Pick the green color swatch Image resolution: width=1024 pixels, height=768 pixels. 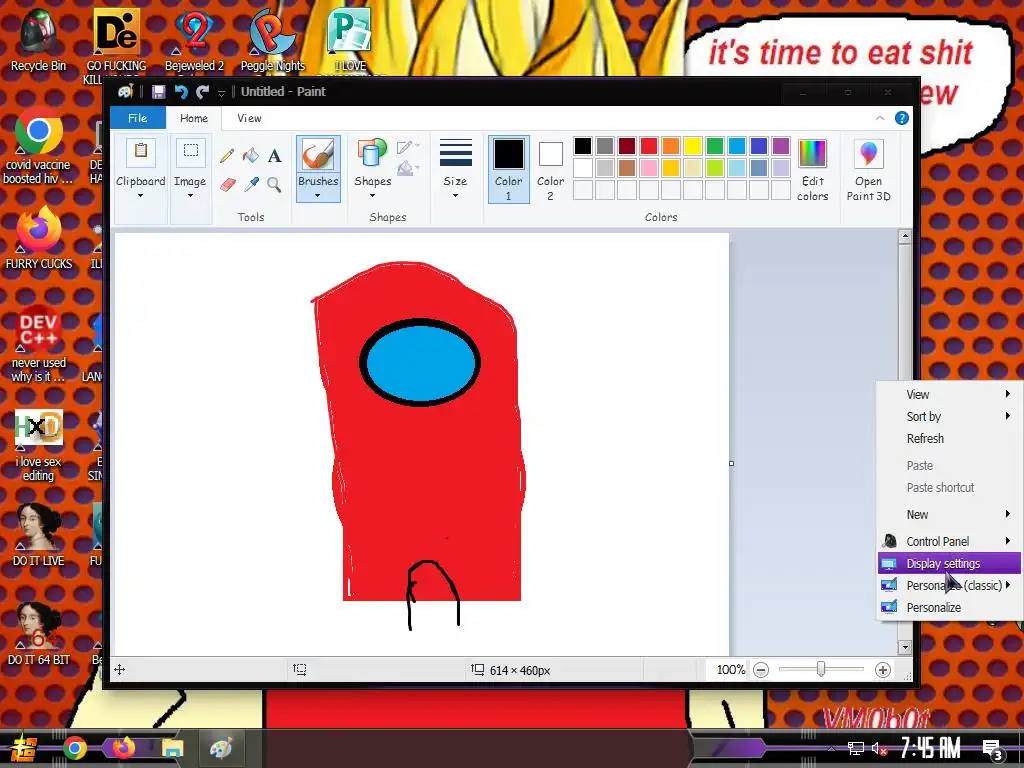pyautogui.click(x=714, y=146)
